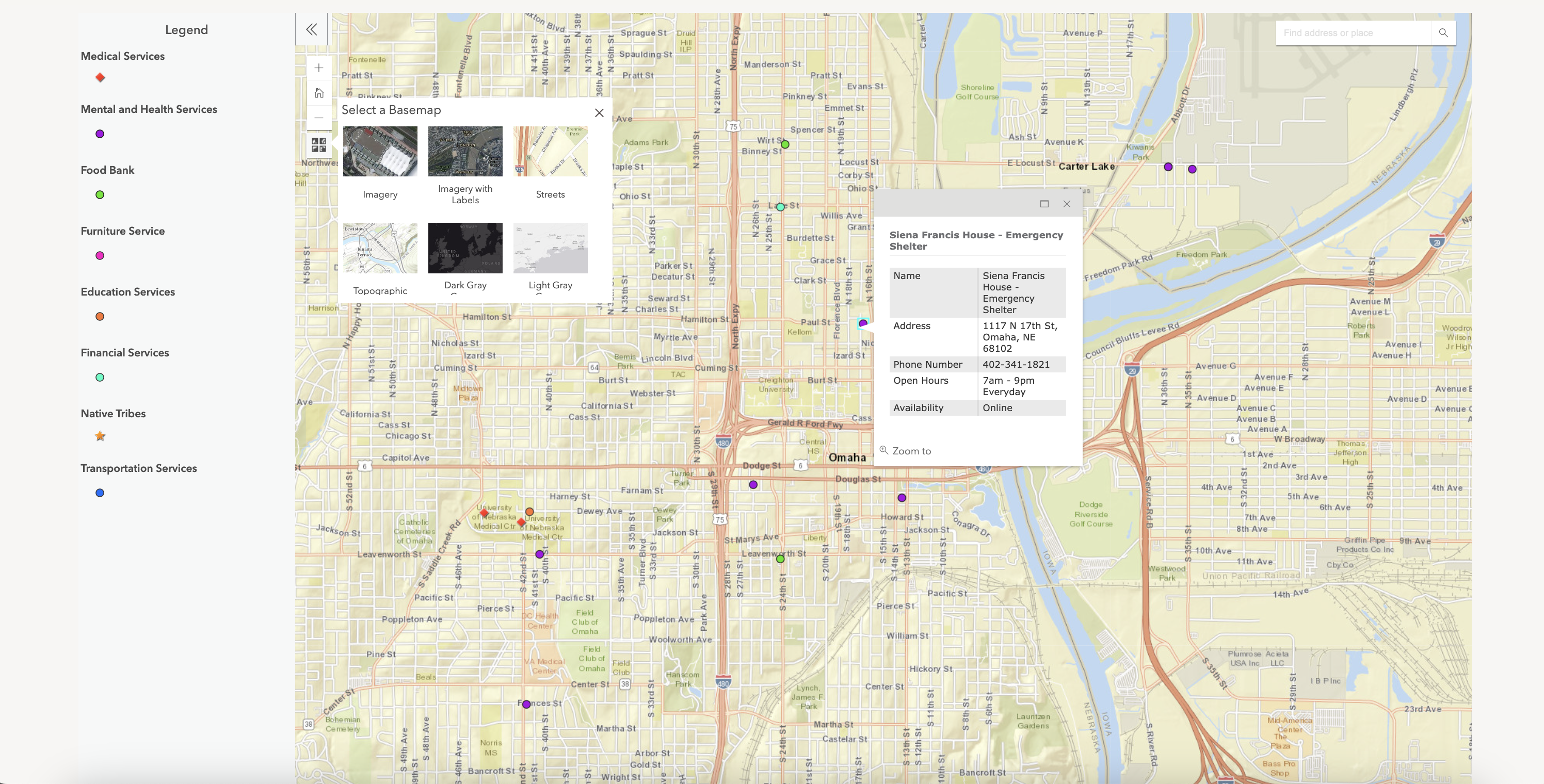This screenshot has height=784, width=1544.
Task: Click the Select a Basemap heading
Action: (x=391, y=109)
